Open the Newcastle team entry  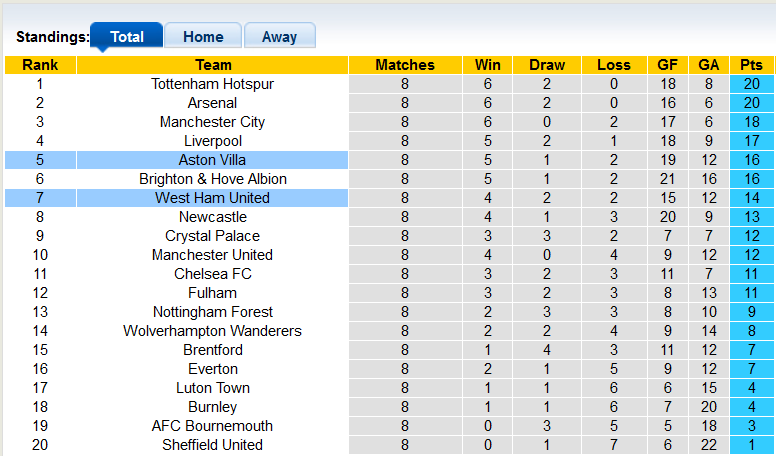tap(212, 217)
